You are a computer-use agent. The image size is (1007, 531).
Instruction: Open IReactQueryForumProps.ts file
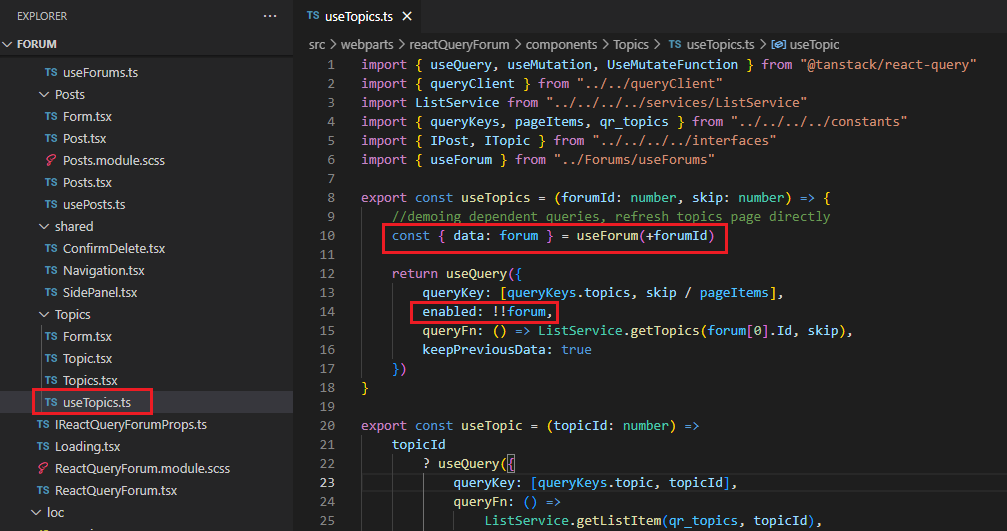tap(130, 425)
